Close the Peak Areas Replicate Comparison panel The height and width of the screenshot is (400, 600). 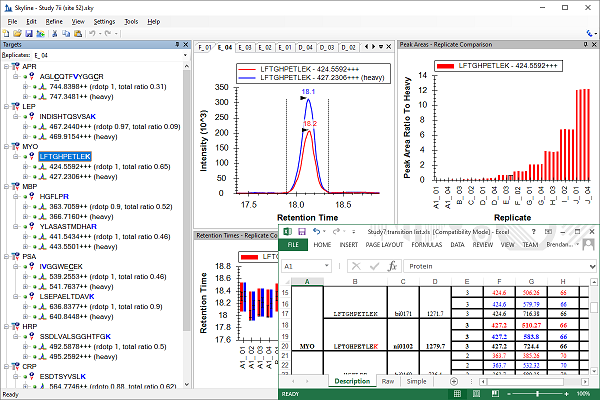(x=594, y=45)
